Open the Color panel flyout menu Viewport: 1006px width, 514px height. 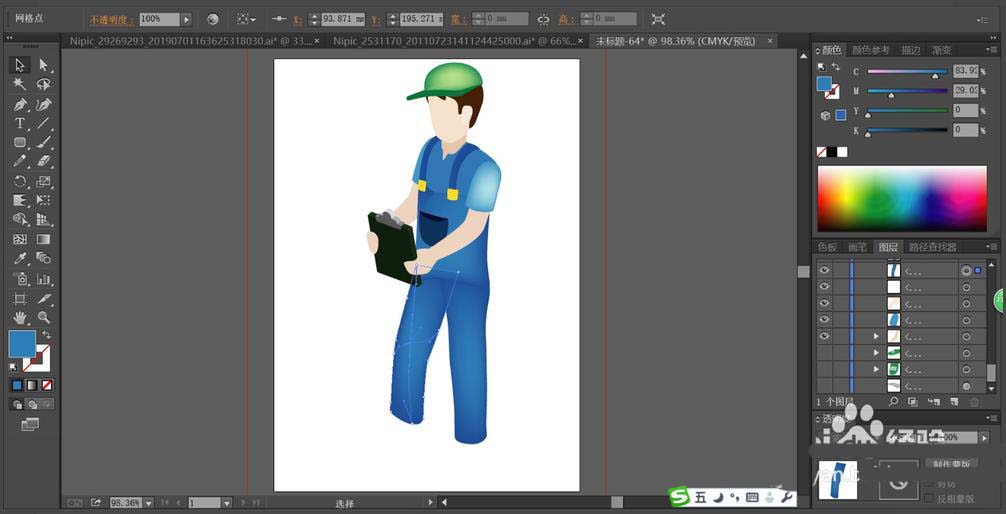(x=992, y=49)
